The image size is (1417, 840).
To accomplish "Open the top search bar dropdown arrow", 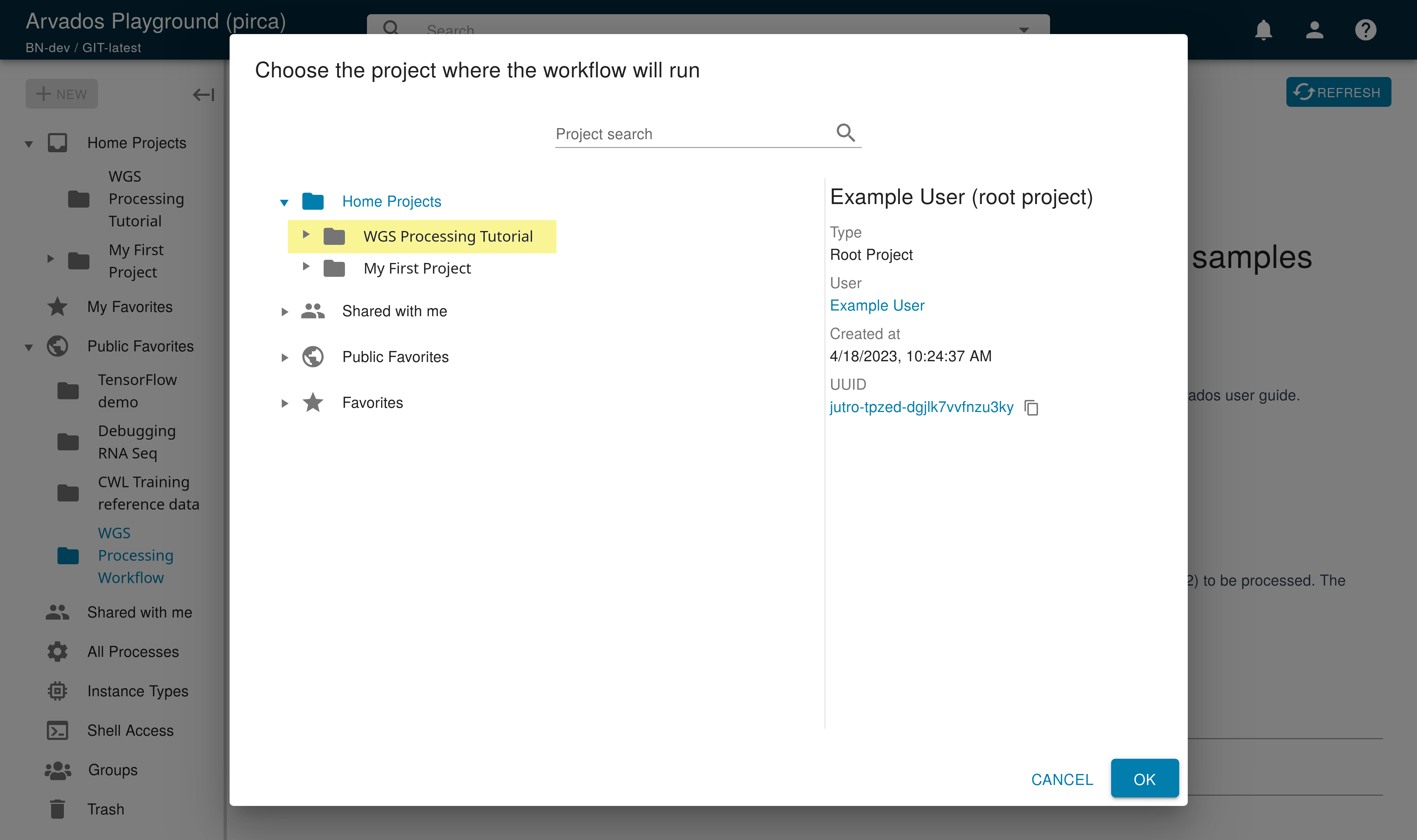I will (x=1024, y=29).
